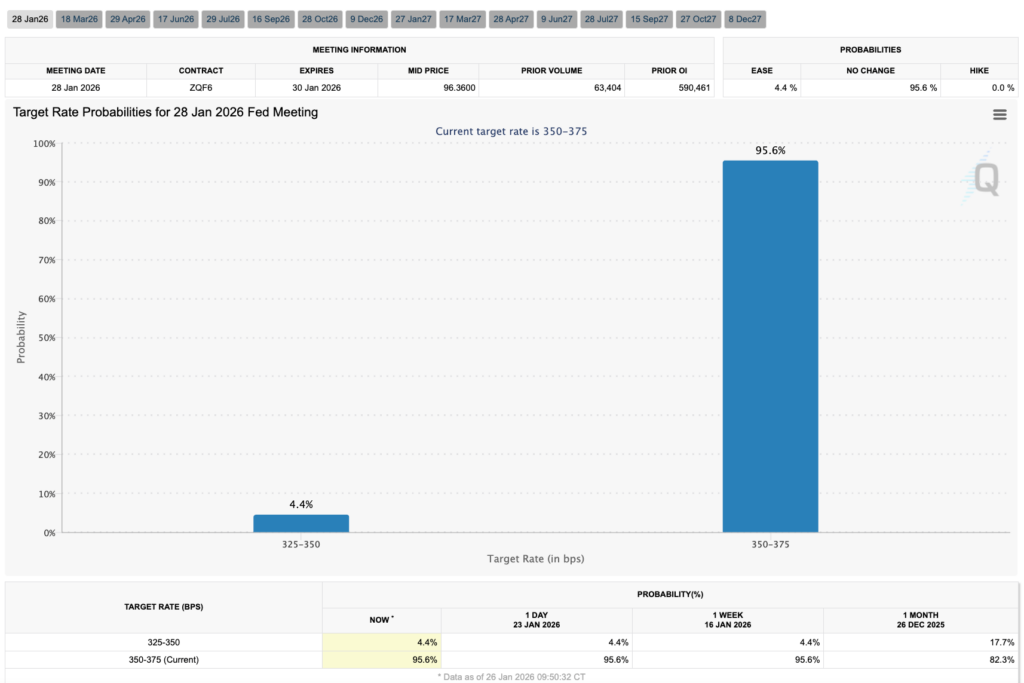Click the highlighted NOW 95.6% table cell
This screenshot has height=683, width=1024.
(382, 660)
